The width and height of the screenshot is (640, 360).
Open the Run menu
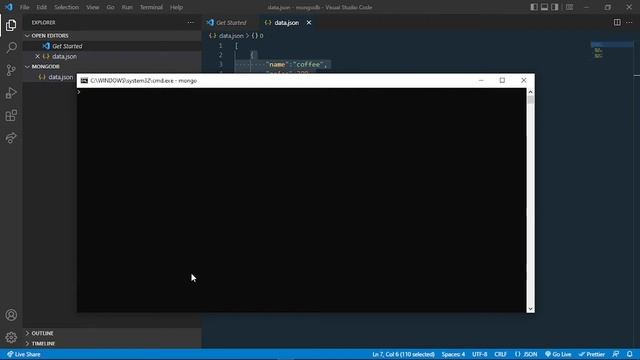(x=127, y=7)
